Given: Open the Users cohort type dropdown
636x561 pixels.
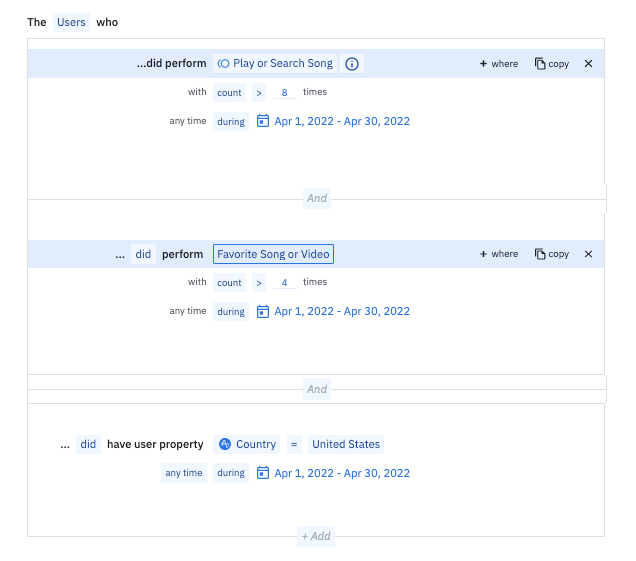Looking at the screenshot, I should tap(71, 21).
